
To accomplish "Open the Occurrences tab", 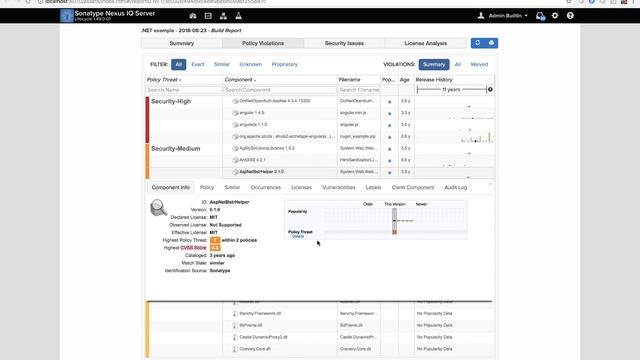I will [x=265, y=187].
